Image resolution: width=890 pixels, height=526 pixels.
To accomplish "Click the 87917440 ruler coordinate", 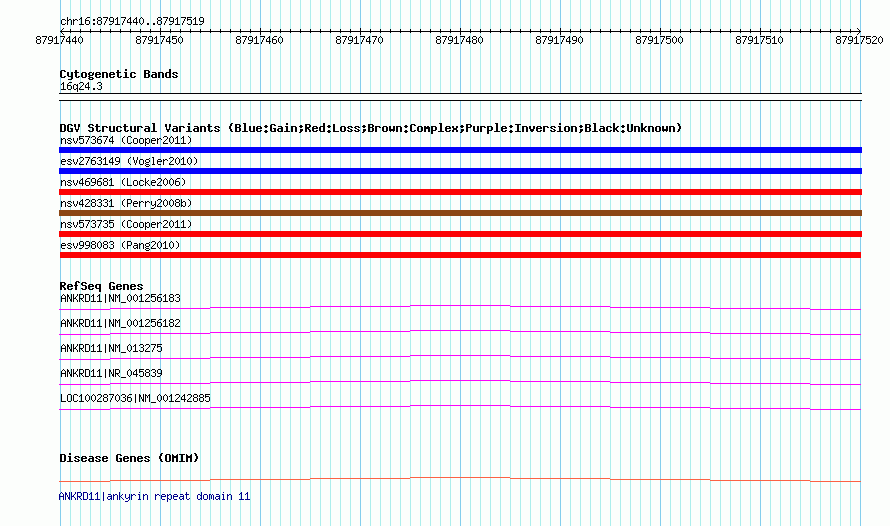I will (x=59, y=40).
